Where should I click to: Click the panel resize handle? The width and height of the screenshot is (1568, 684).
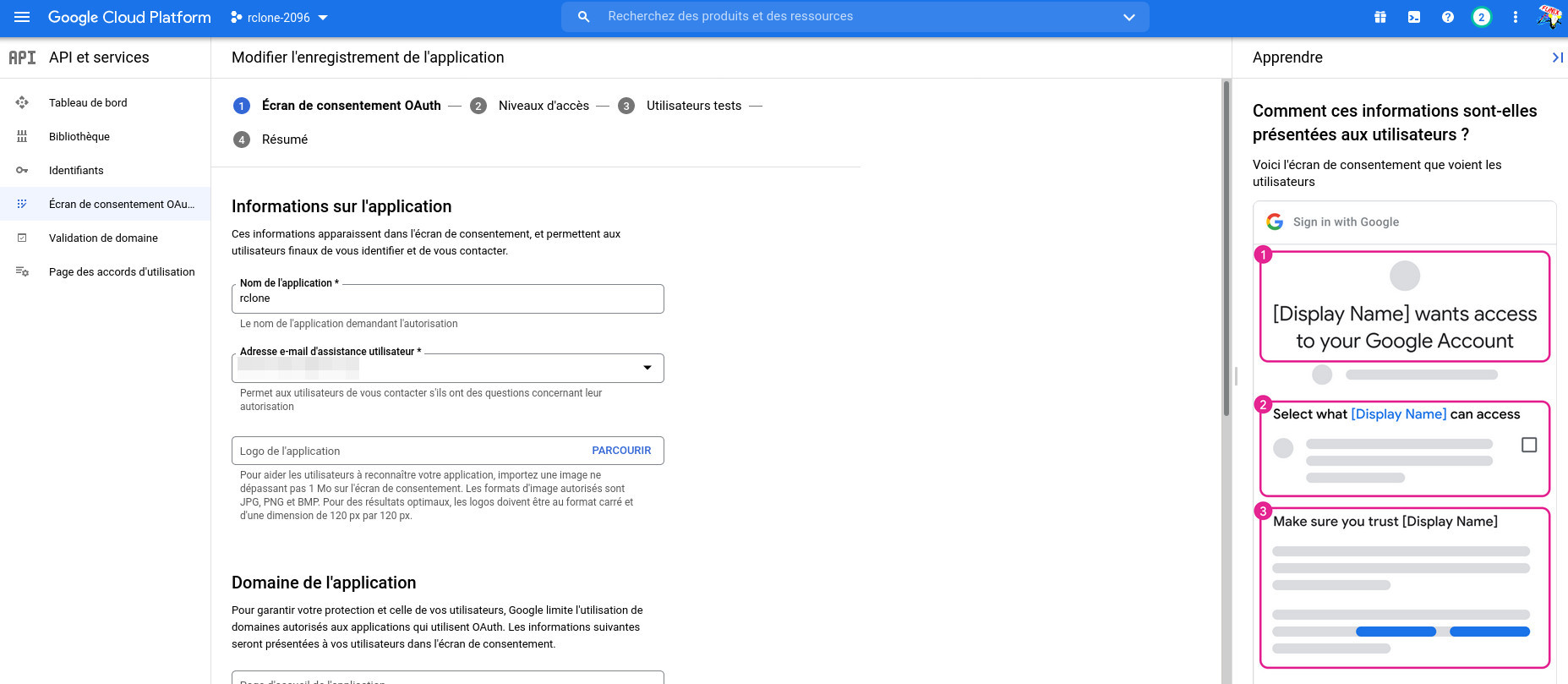coord(1236,376)
